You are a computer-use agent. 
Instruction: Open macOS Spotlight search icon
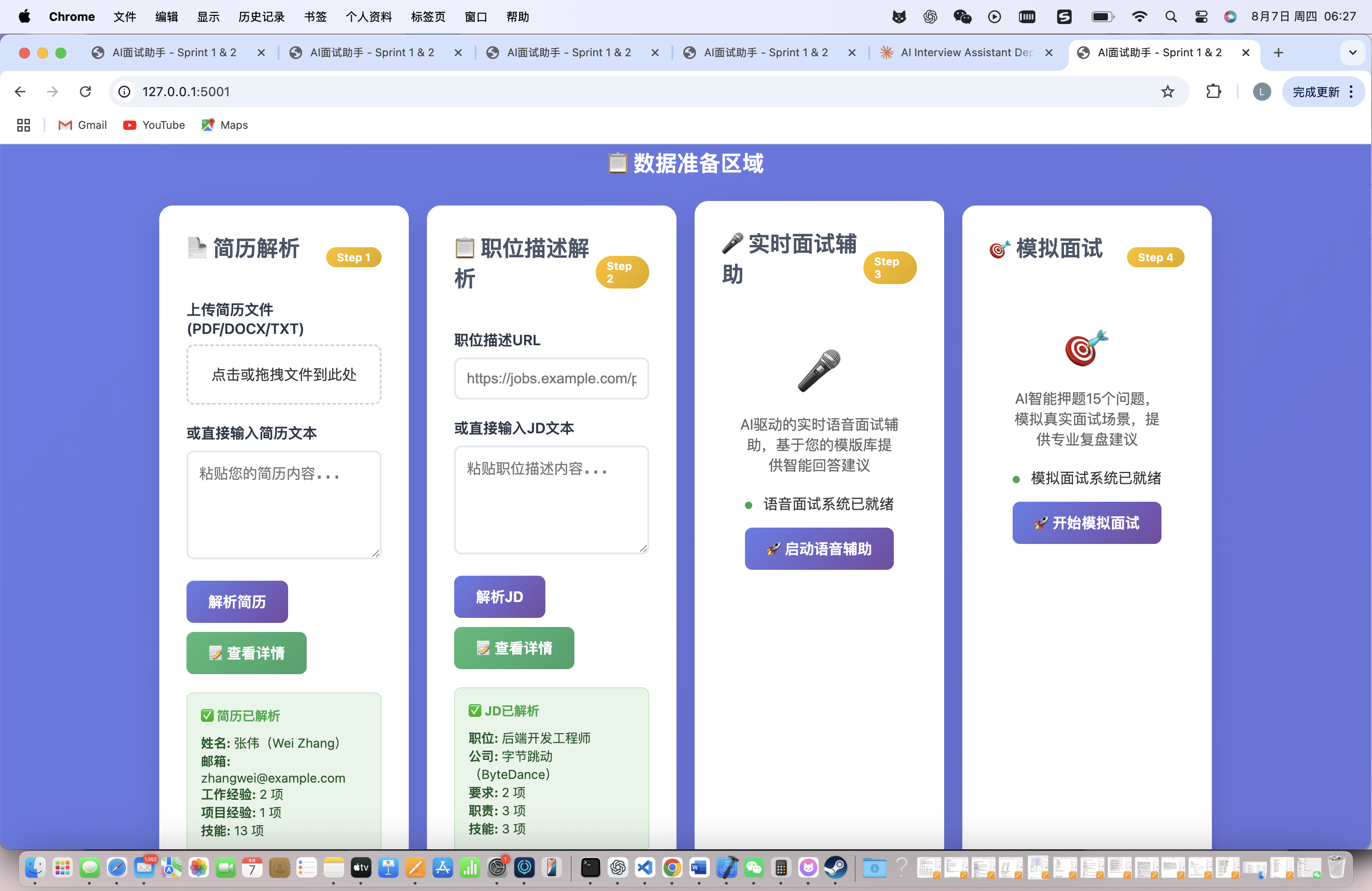(1170, 17)
